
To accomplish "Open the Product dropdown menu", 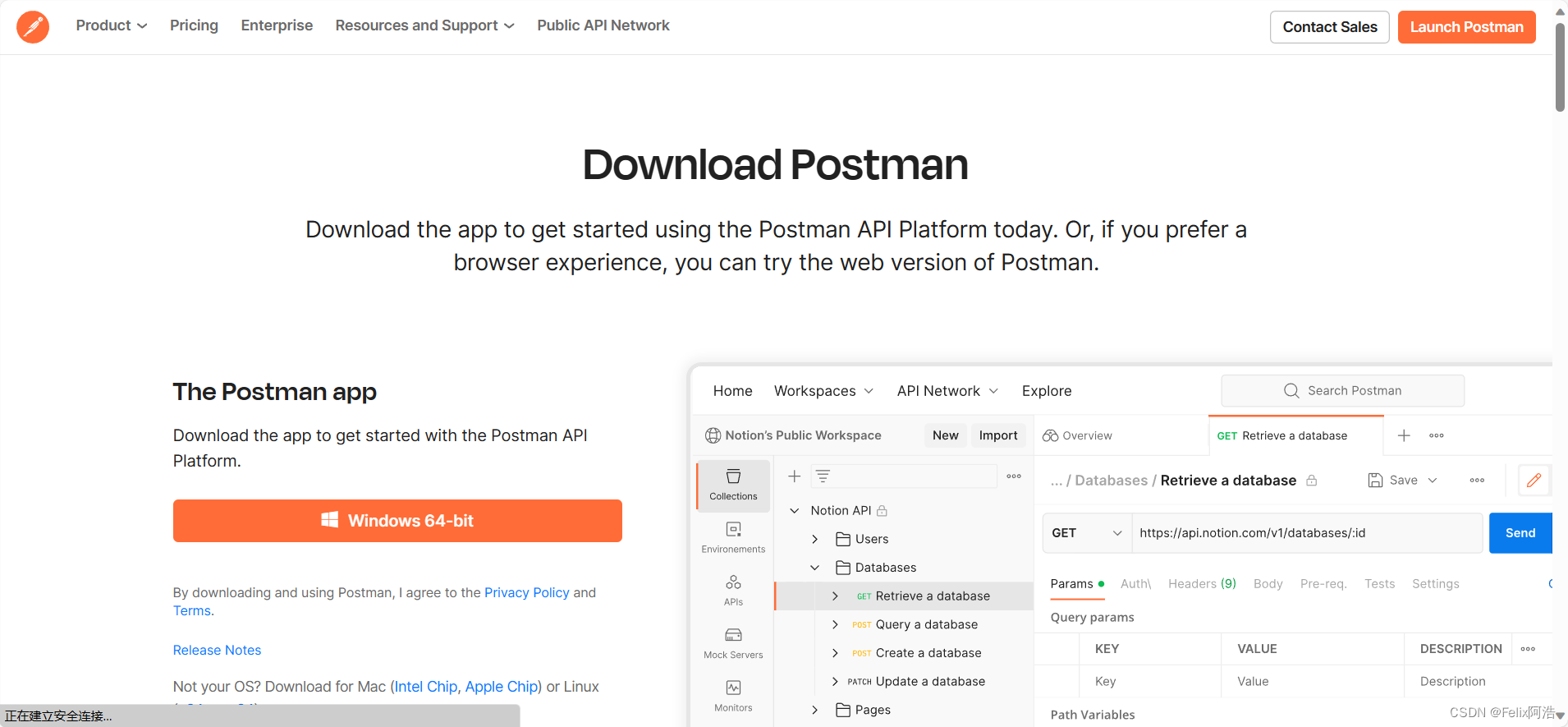I will pos(112,25).
